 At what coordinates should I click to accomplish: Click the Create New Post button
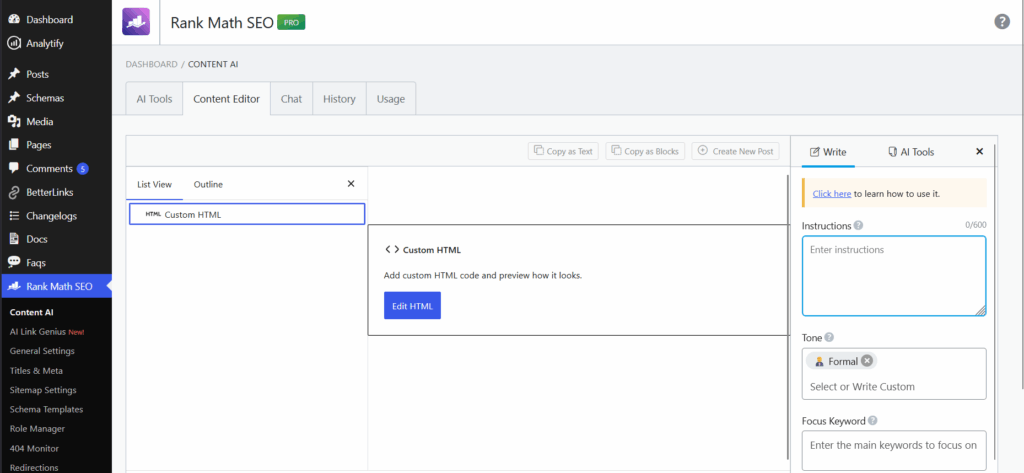point(735,151)
